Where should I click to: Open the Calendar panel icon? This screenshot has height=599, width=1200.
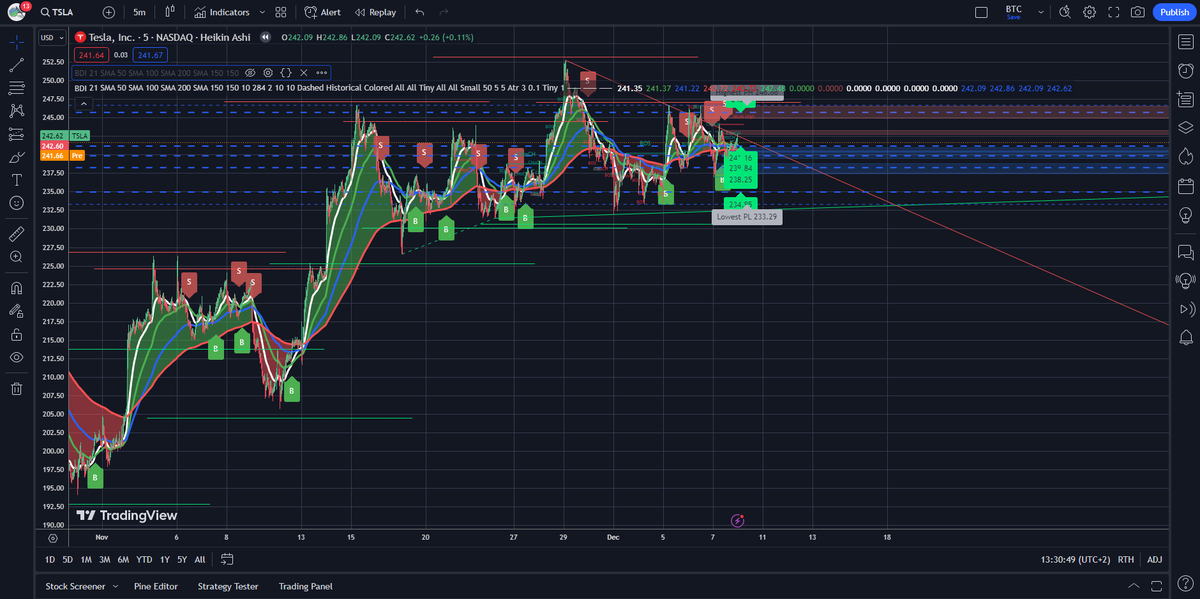[x=1185, y=185]
